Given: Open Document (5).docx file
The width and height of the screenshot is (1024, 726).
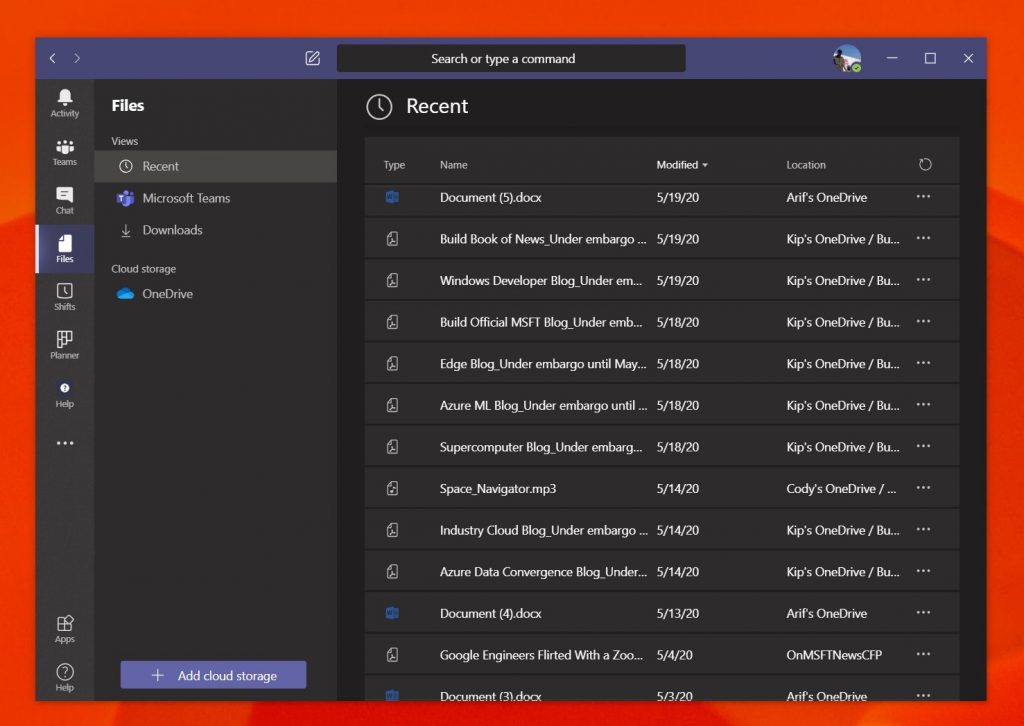Looking at the screenshot, I should [490, 197].
